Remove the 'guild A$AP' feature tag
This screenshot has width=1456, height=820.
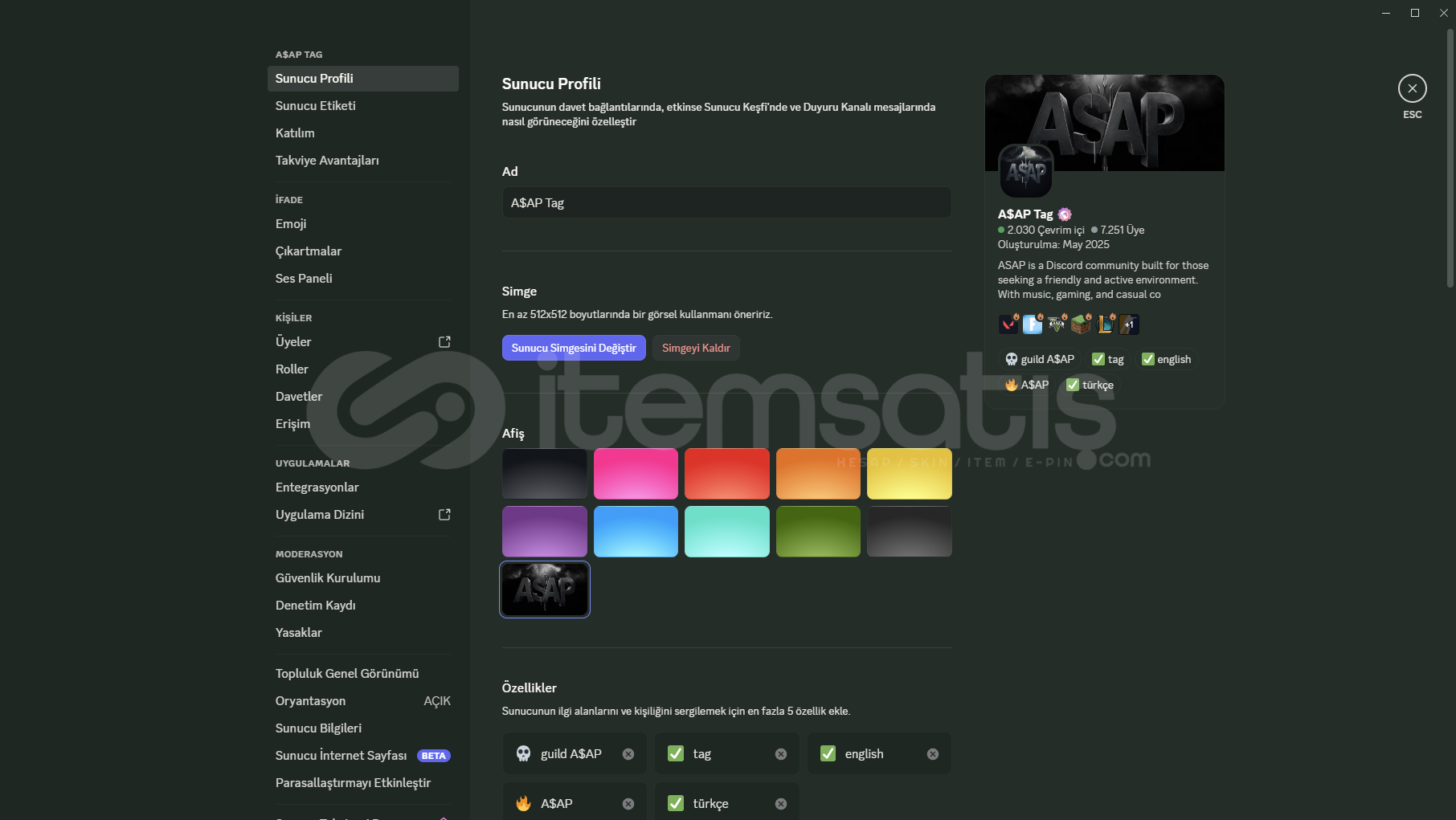coord(628,754)
